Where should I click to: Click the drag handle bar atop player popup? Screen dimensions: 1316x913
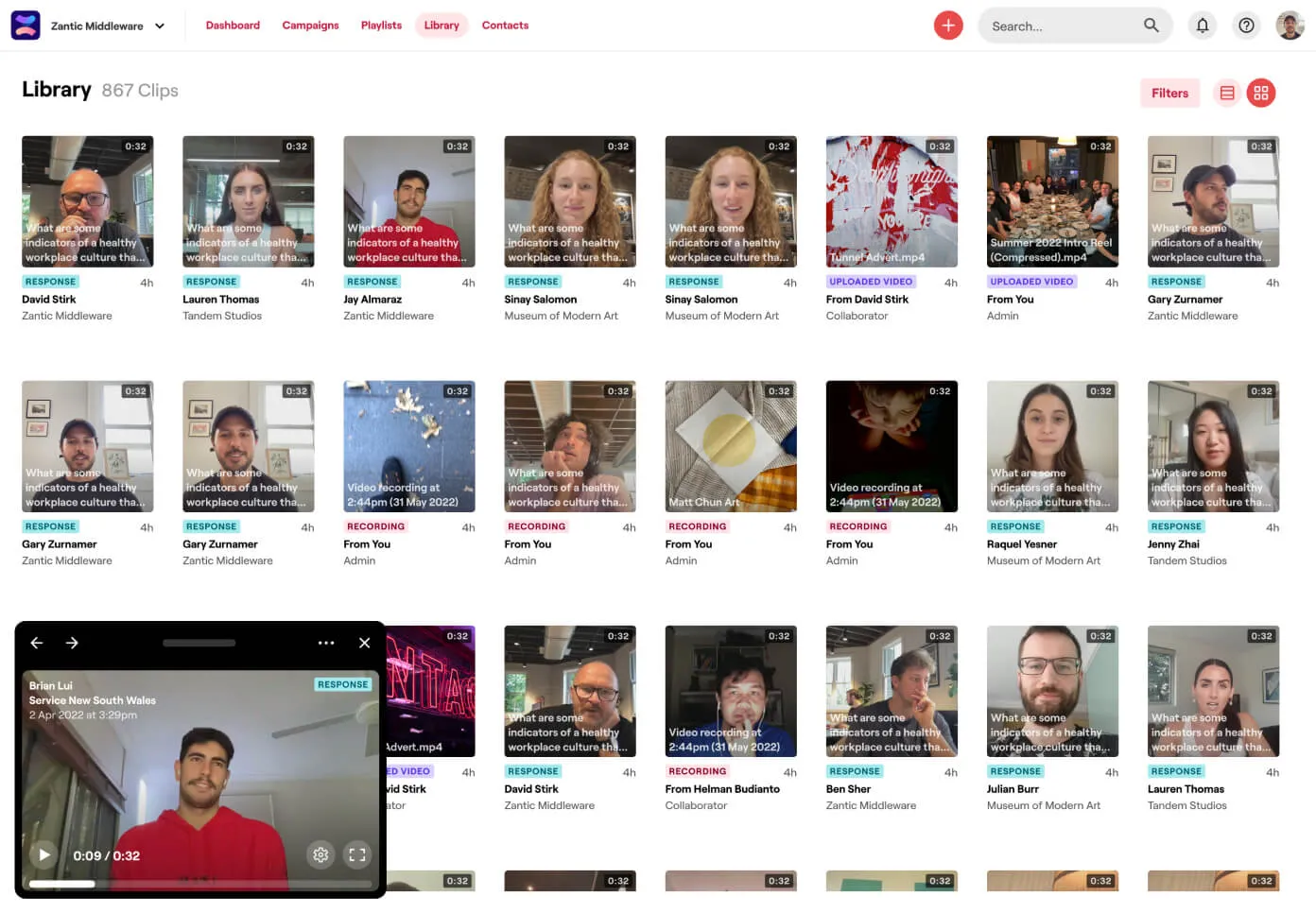[x=199, y=643]
